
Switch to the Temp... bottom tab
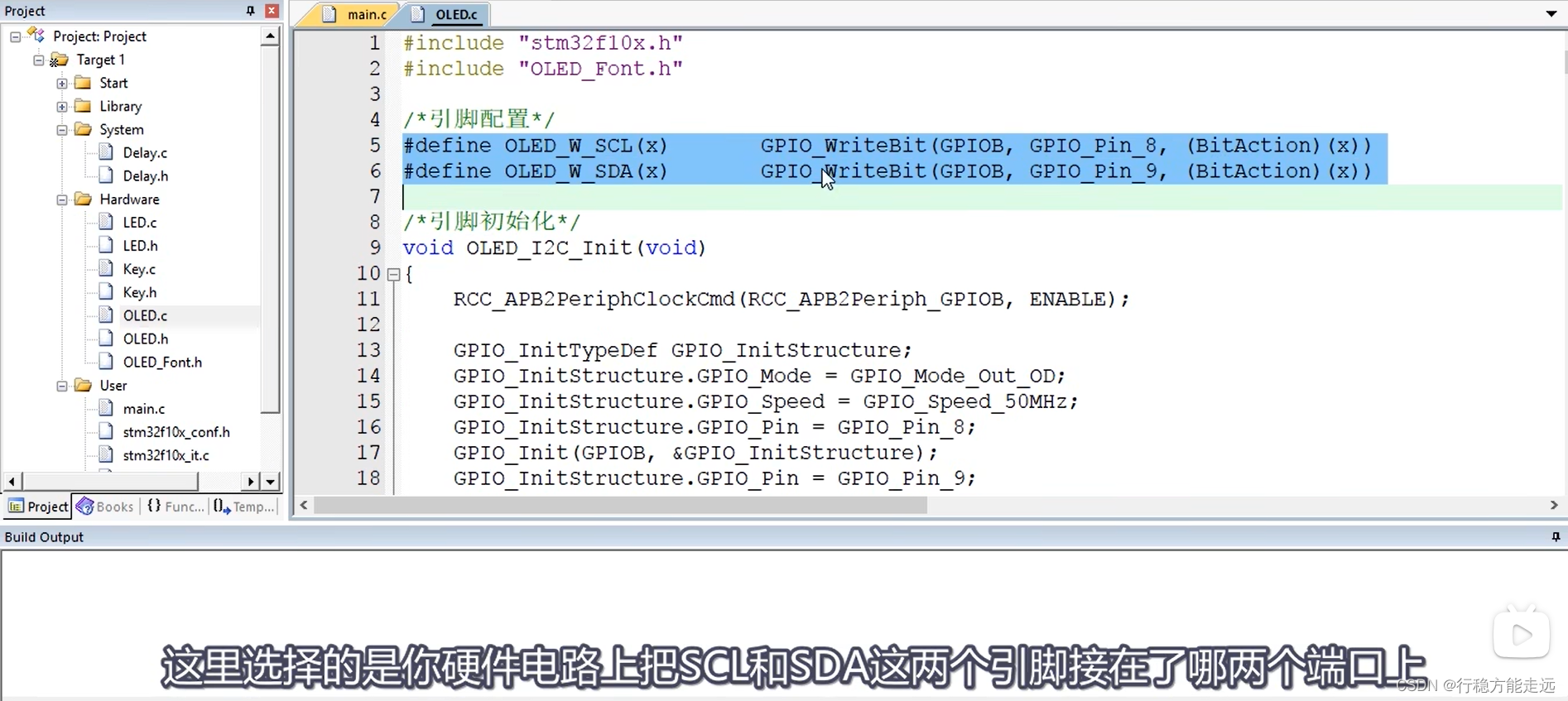point(244,507)
